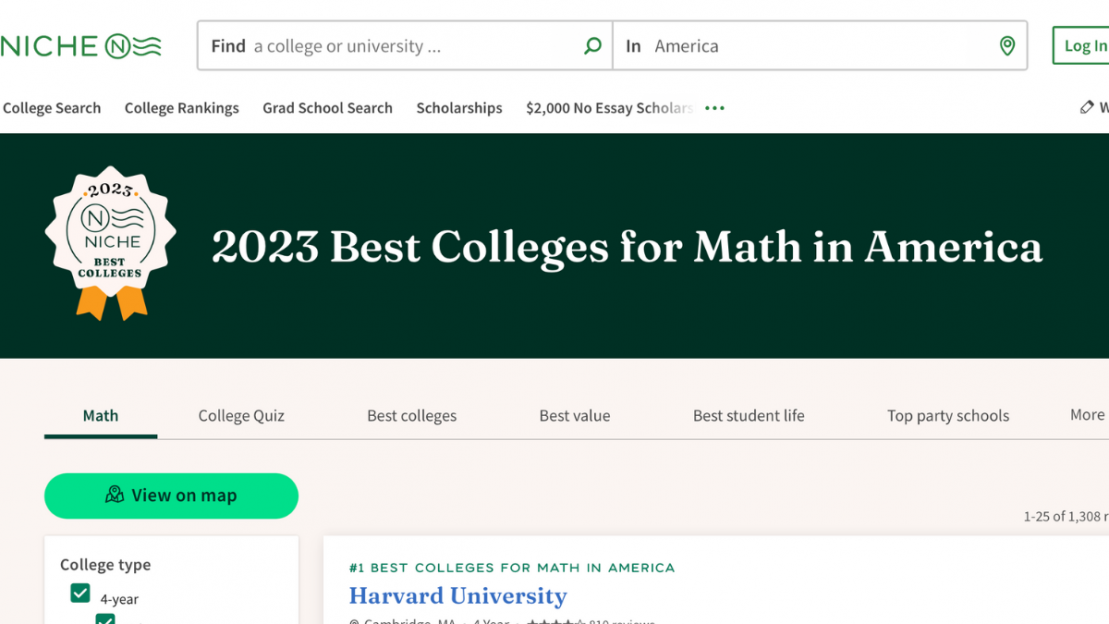Click the Log In button
Viewport: 1109px width, 624px height.
point(1088,45)
